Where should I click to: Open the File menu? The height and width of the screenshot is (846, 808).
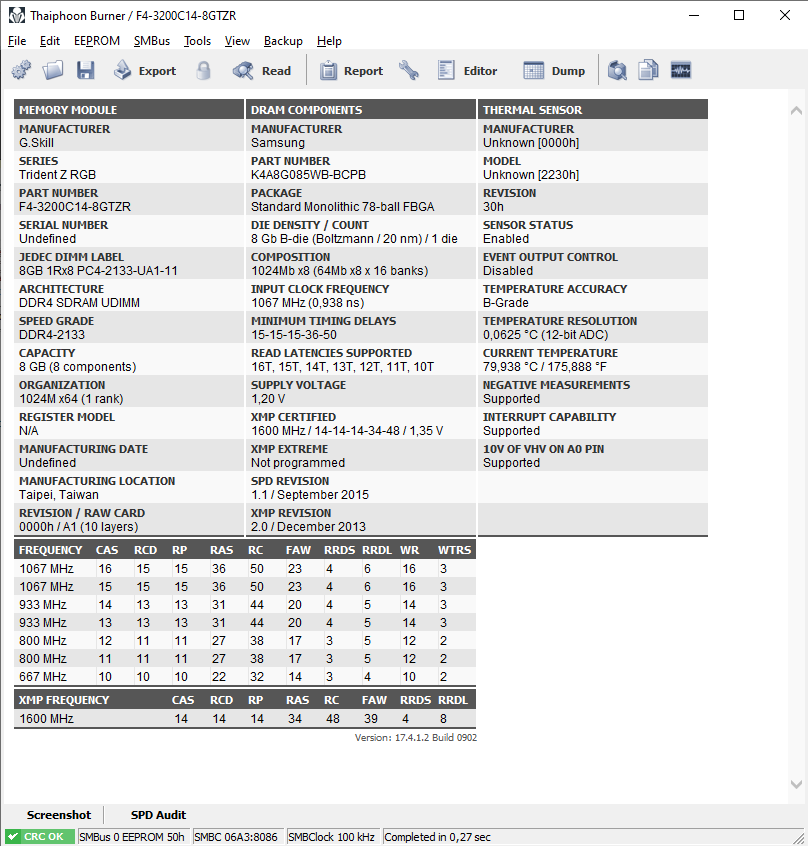[x=17, y=41]
